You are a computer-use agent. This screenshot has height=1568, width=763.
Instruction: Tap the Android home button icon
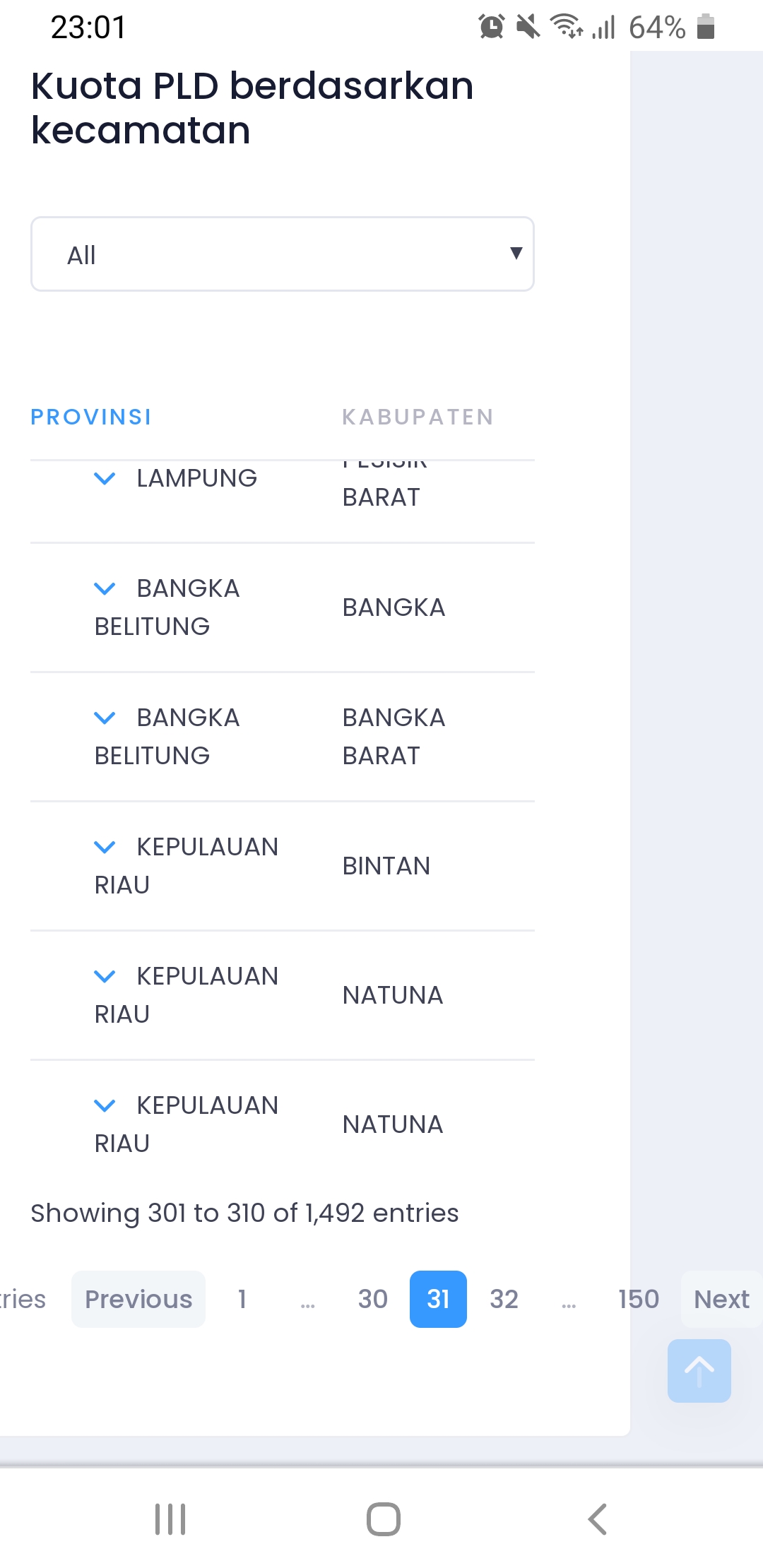point(383,1519)
